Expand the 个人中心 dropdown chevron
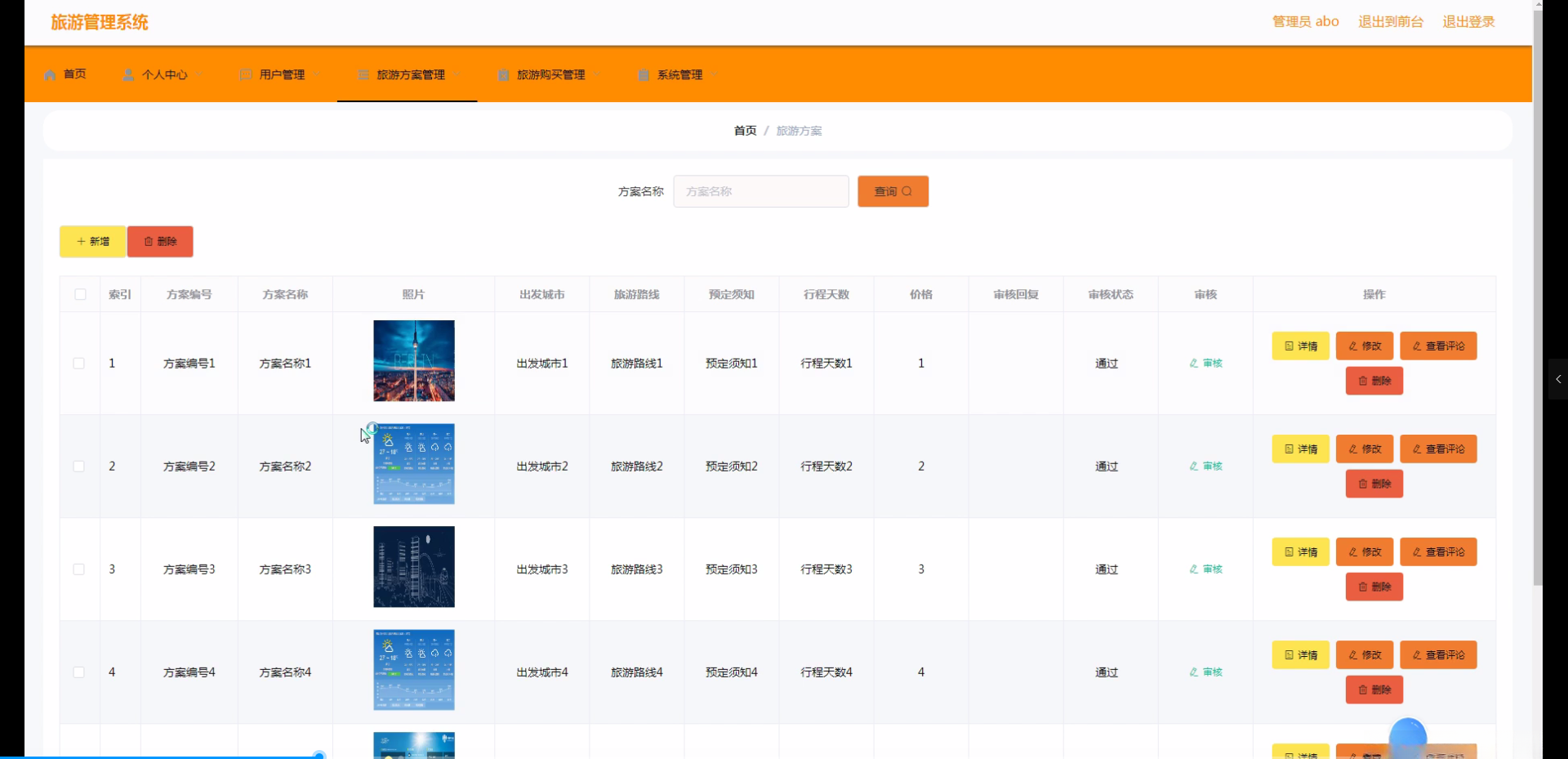Screen dimensions: 1568x759 198,74
